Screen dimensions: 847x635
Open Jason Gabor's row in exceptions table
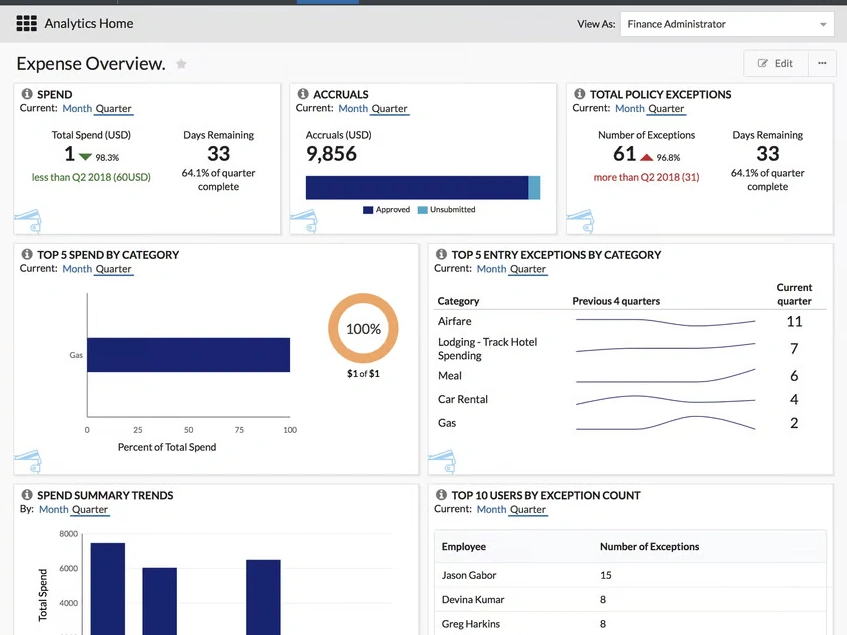(x=469, y=575)
